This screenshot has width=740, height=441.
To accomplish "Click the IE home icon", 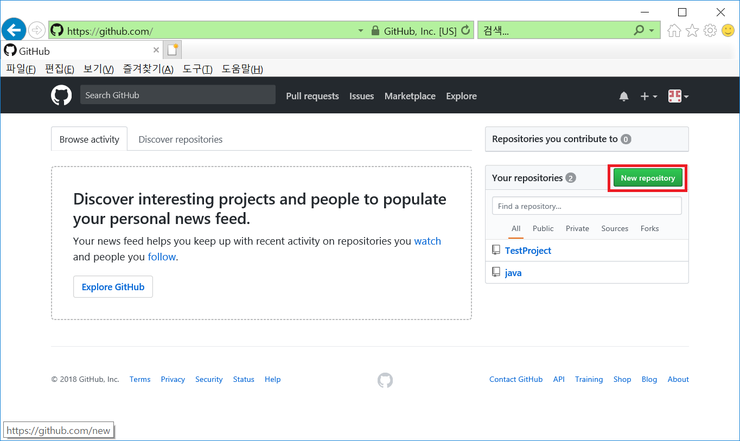I will 674,31.
